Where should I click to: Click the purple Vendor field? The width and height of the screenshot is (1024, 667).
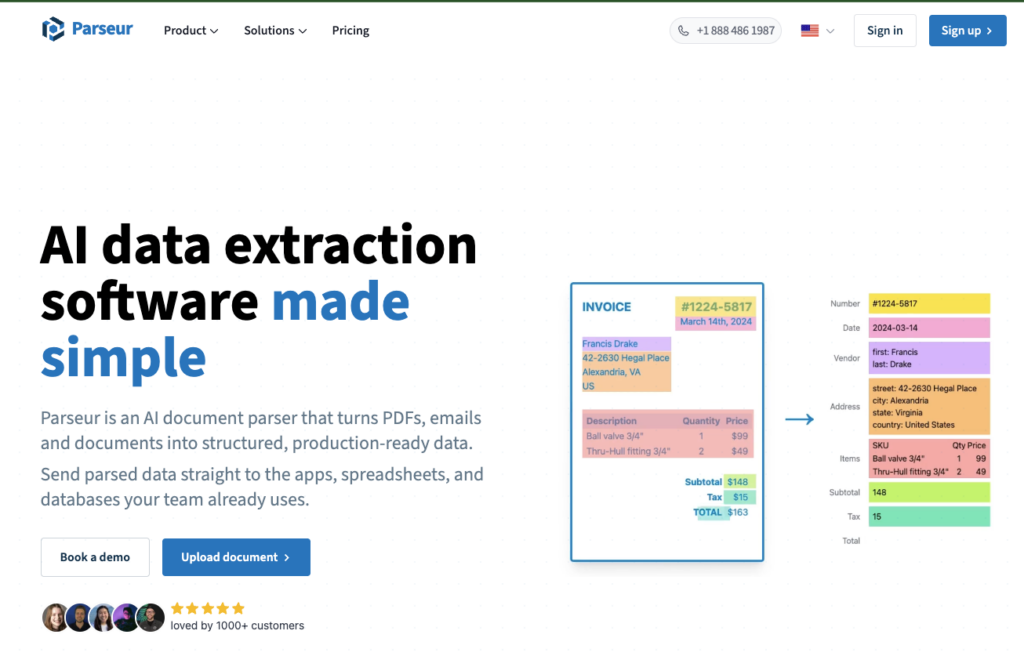coord(929,358)
